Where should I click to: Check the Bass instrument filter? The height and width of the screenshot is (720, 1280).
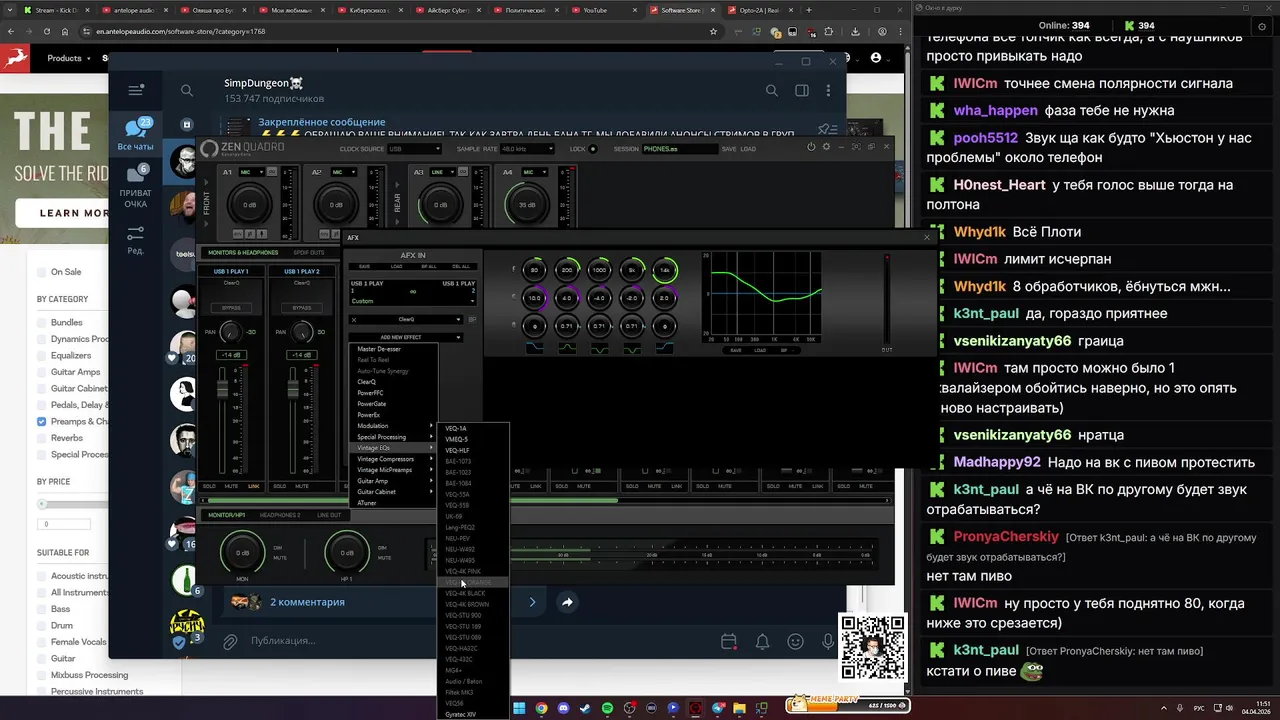pos(42,609)
